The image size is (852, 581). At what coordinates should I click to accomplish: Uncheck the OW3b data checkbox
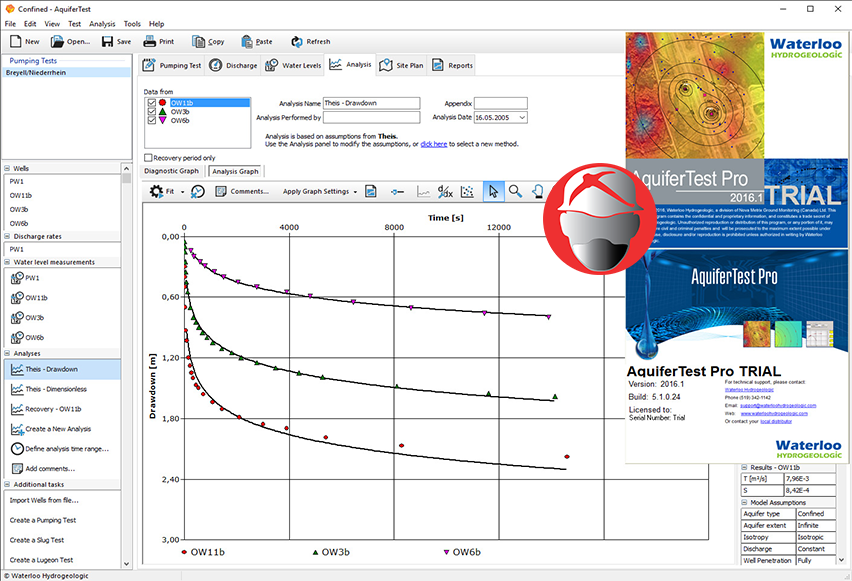pos(152,111)
